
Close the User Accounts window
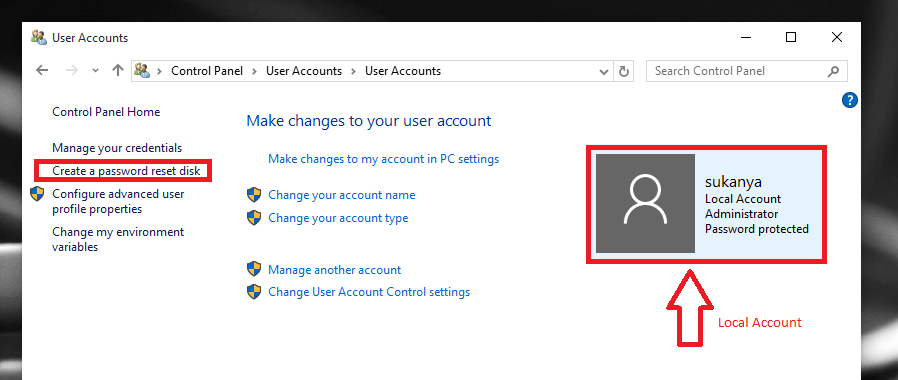pyautogui.click(x=837, y=37)
